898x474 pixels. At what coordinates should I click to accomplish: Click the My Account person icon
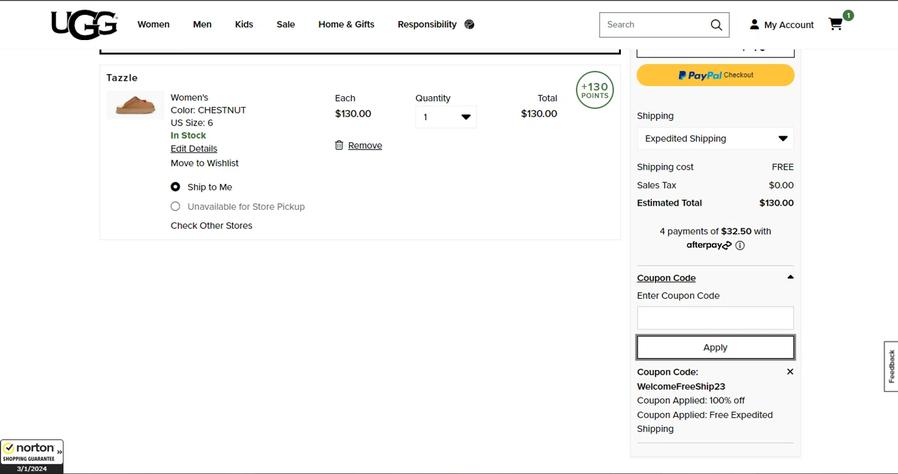[754, 24]
